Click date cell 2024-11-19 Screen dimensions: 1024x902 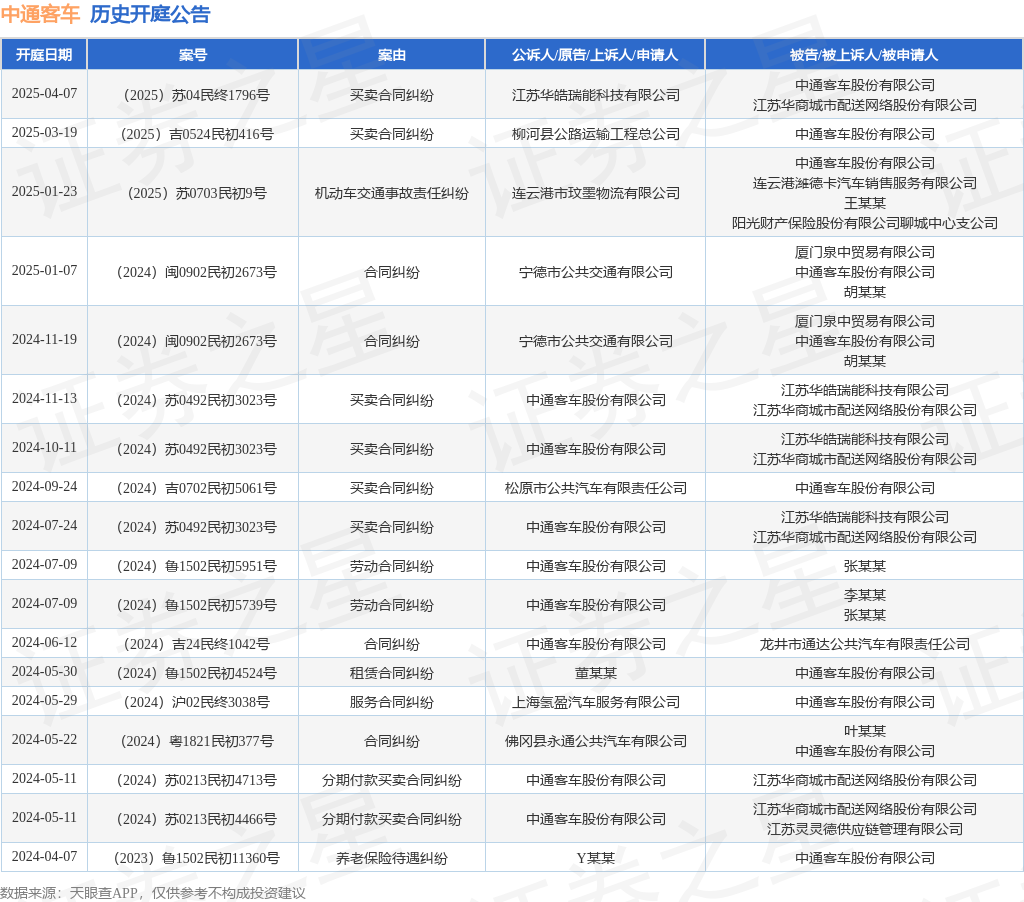pos(44,340)
